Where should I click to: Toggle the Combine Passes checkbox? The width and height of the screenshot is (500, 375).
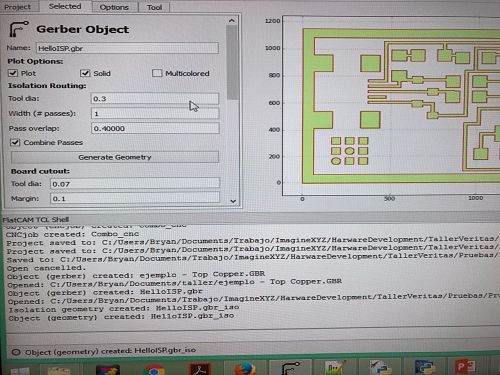pos(15,142)
